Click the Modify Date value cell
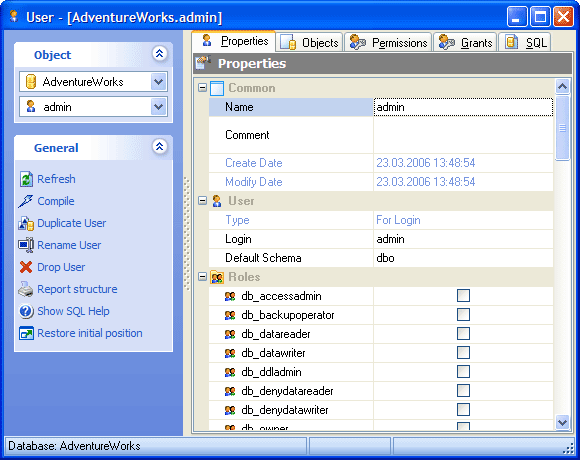This screenshot has width=580, height=460. 463,182
